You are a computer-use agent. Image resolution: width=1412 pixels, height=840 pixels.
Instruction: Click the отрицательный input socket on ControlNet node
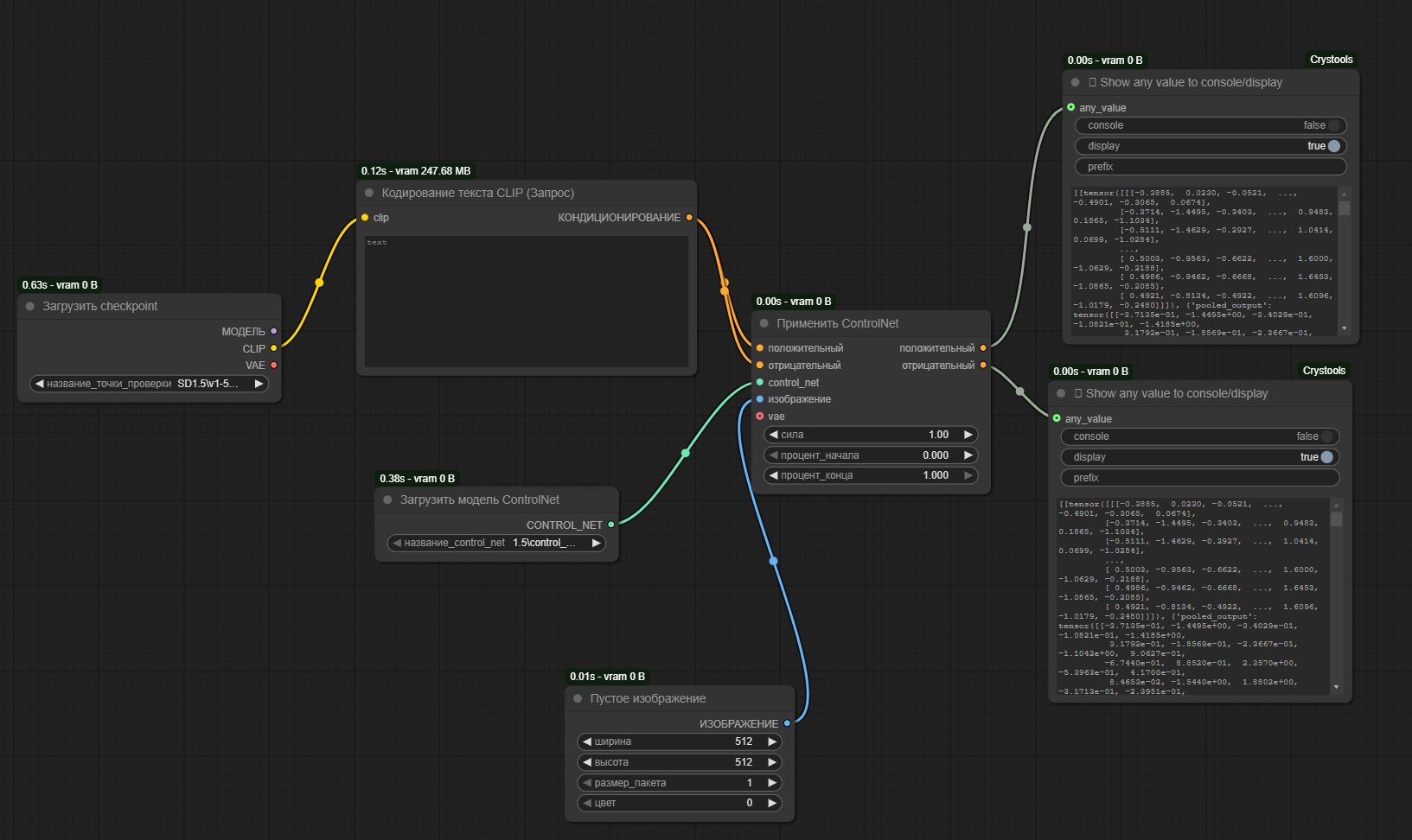(x=760, y=365)
